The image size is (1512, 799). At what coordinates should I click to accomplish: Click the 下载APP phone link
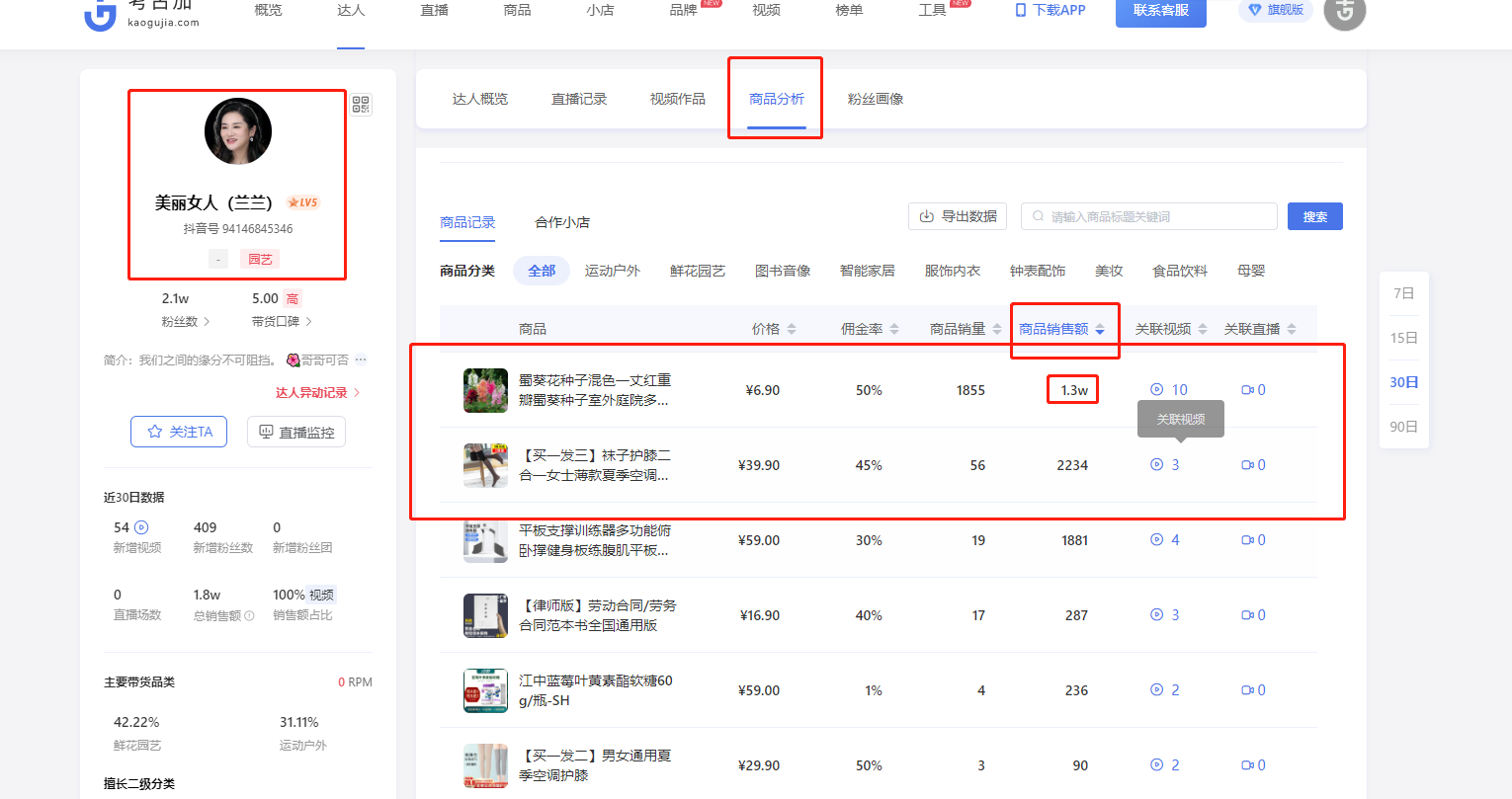[x=1050, y=10]
